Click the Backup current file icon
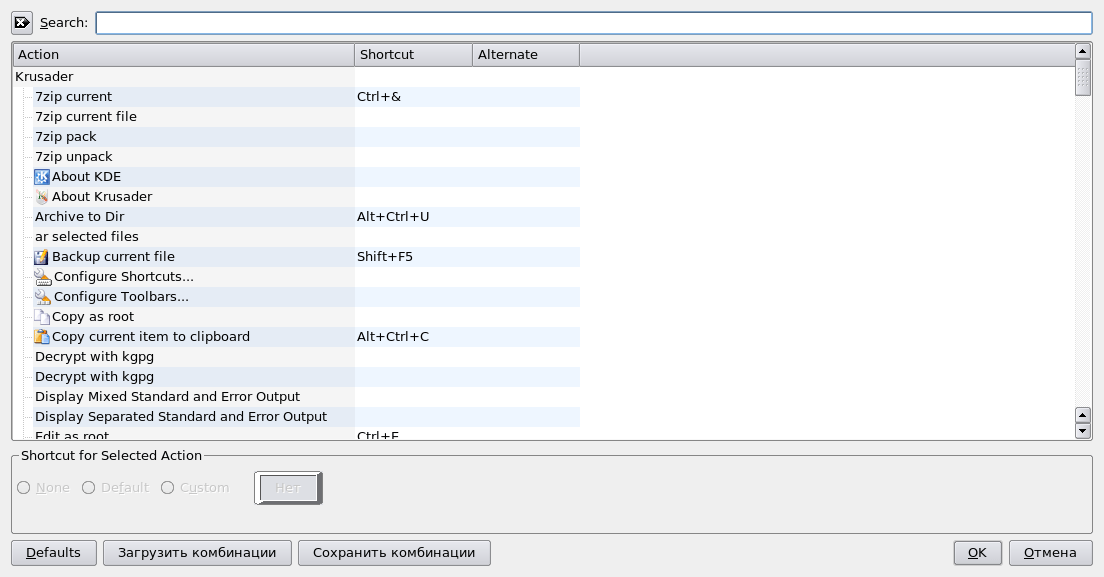This screenshot has height=577, width=1104. (x=42, y=257)
